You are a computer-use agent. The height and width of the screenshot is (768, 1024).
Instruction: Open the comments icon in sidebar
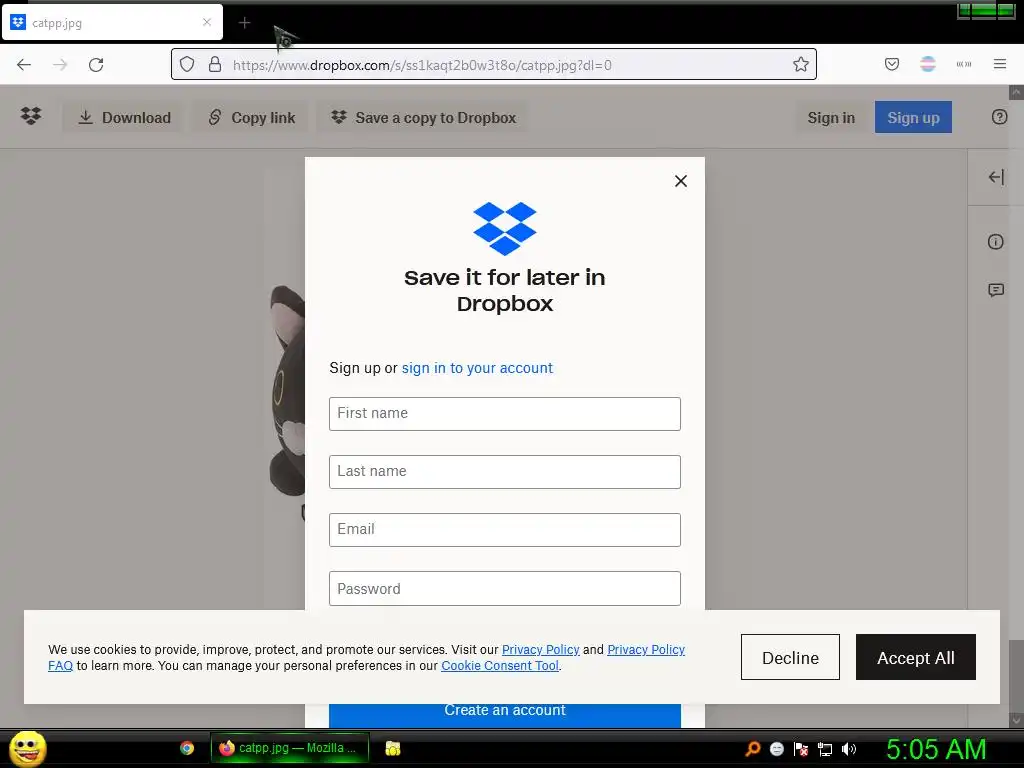(x=995, y=290)
